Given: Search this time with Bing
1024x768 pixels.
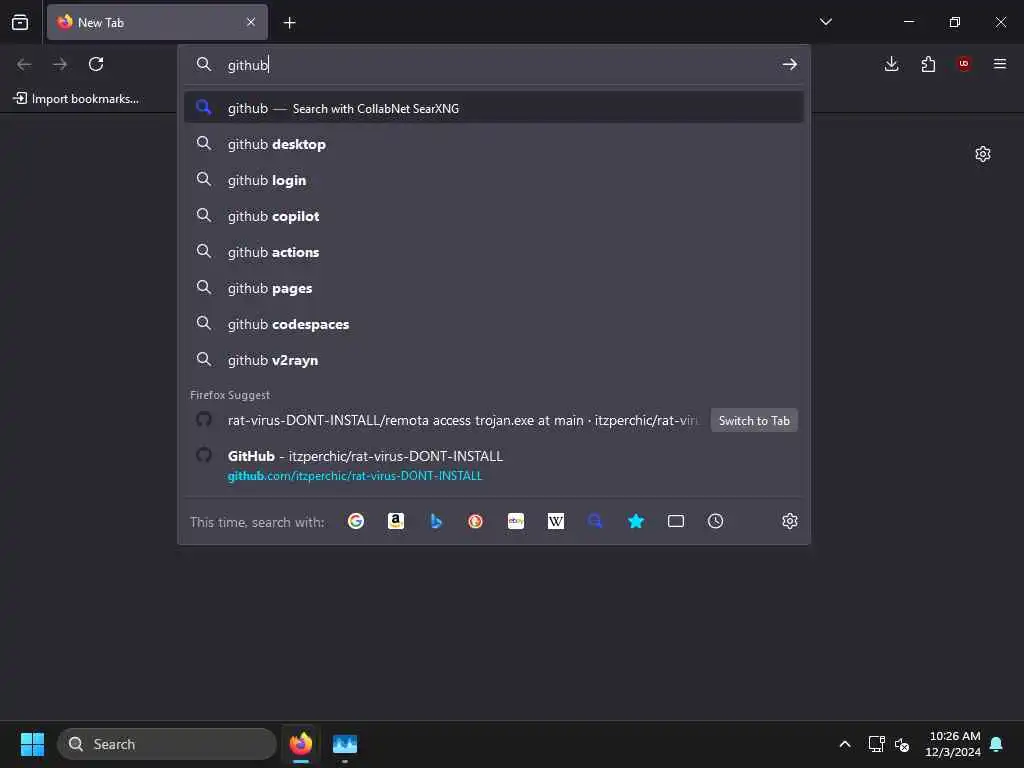Looking at the screenshot, I should coord(436,520).
